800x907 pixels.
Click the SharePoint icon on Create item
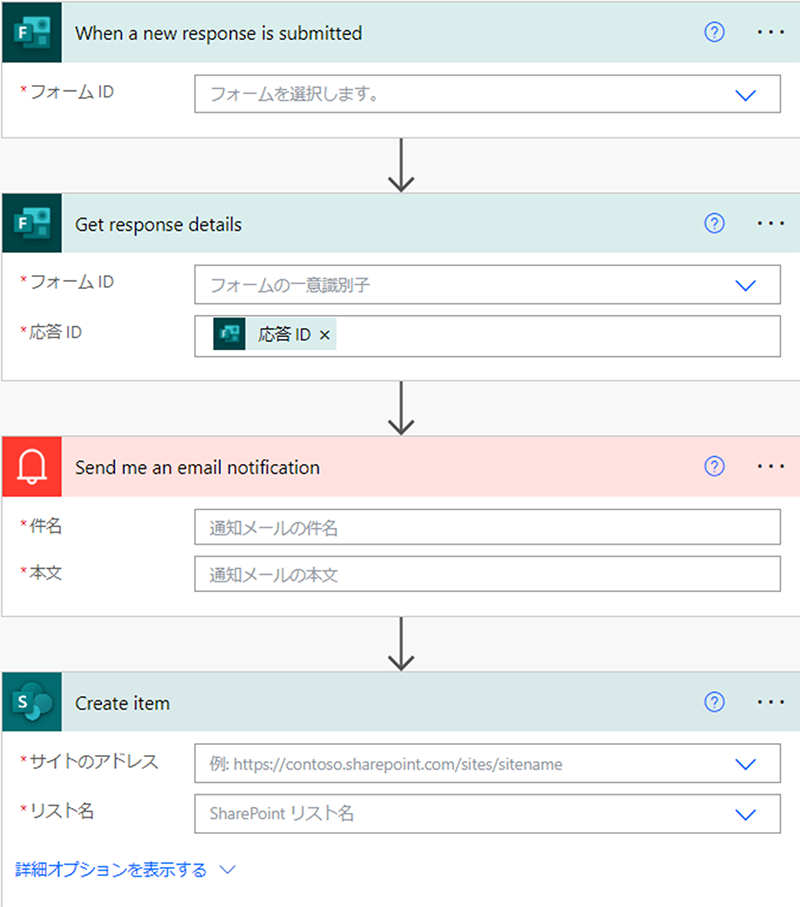pos(31,703)
